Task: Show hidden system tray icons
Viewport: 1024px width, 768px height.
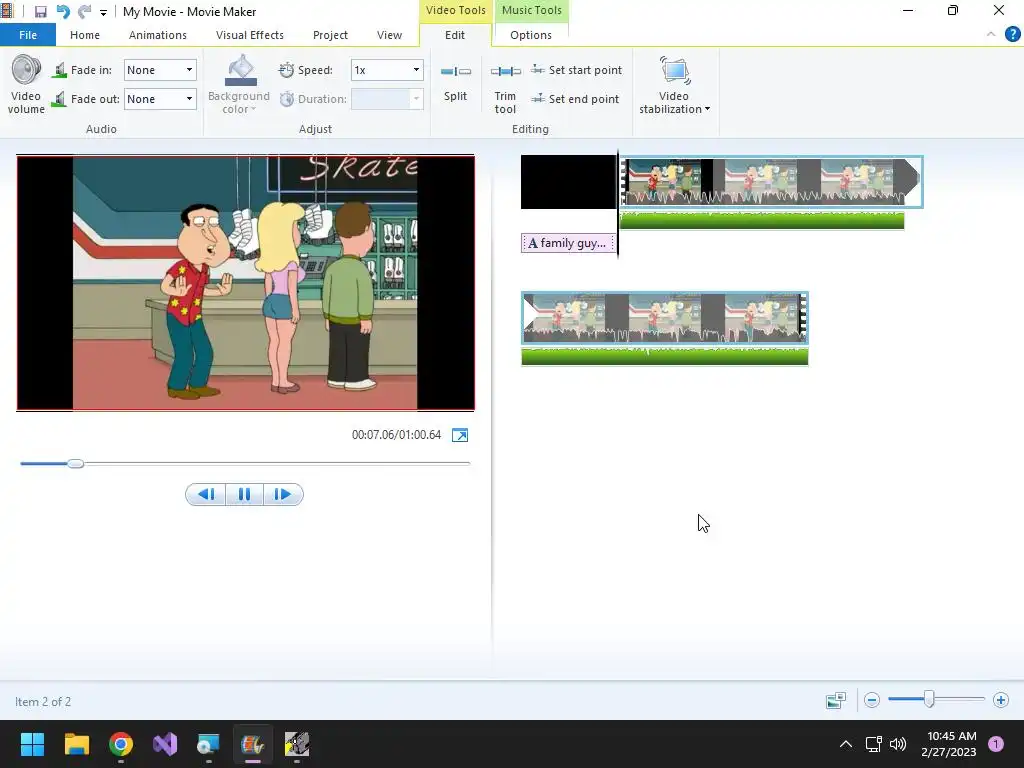Action: click(x=846, y=744)
